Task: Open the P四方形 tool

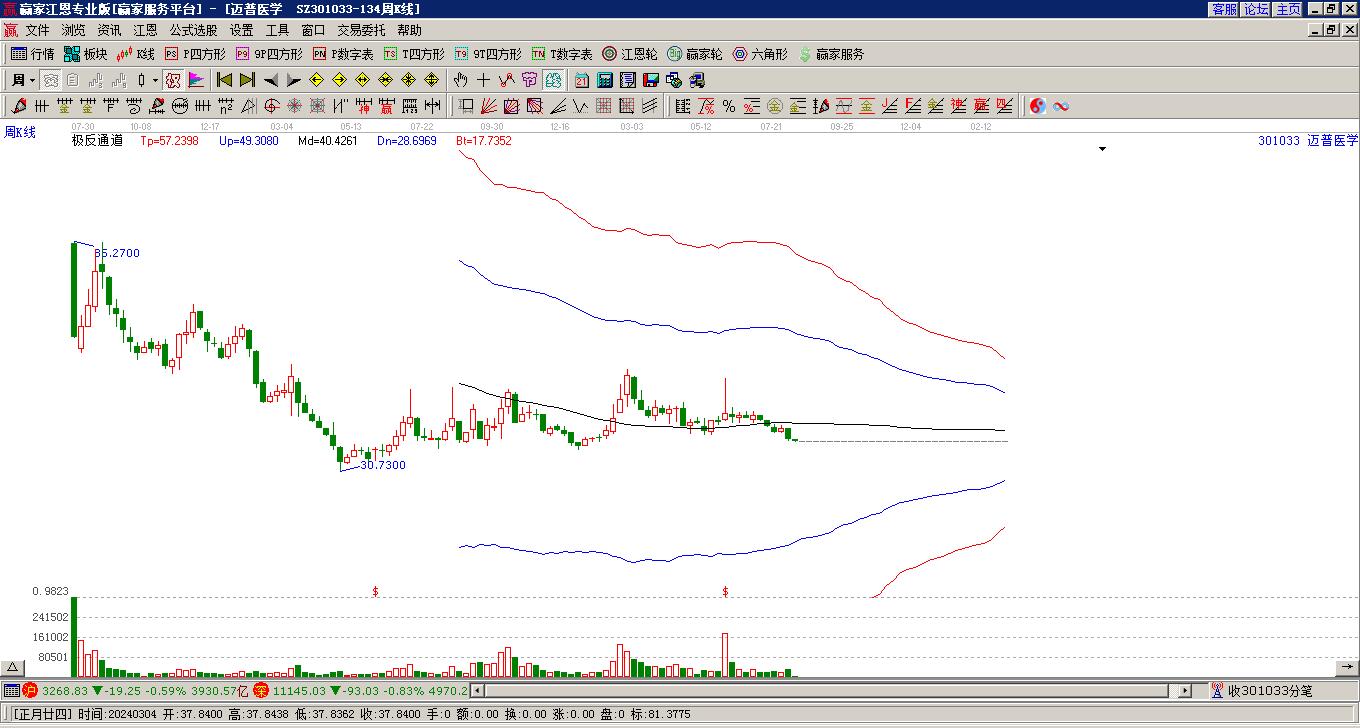Action: pos(195,54)
